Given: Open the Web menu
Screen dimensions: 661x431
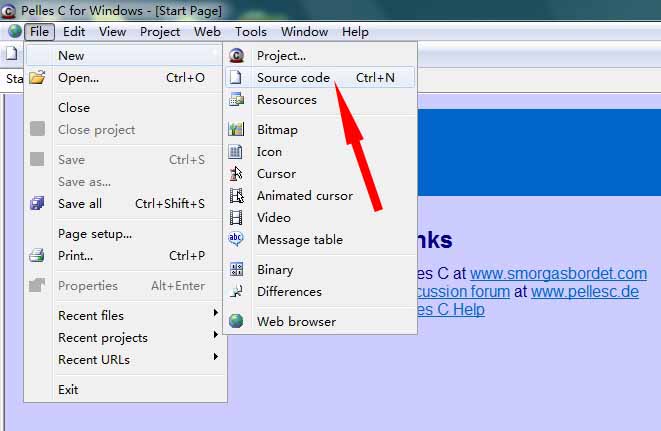Looking at the screenshot, I should click(207, 32).
